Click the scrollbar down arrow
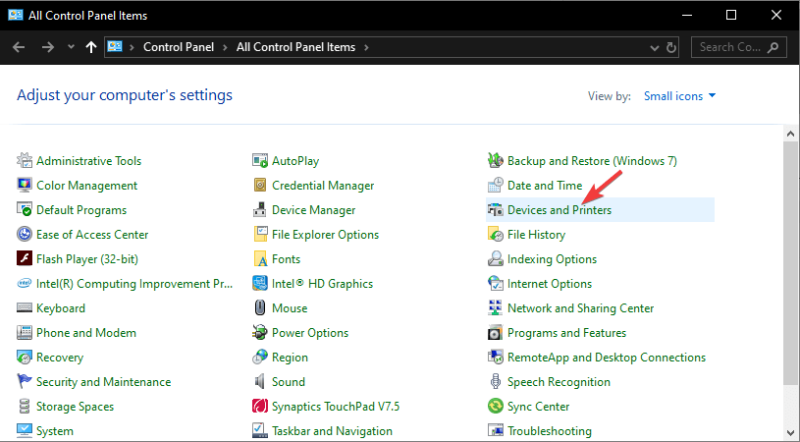This screenshot has width=800, height=442. click(791, 433)
